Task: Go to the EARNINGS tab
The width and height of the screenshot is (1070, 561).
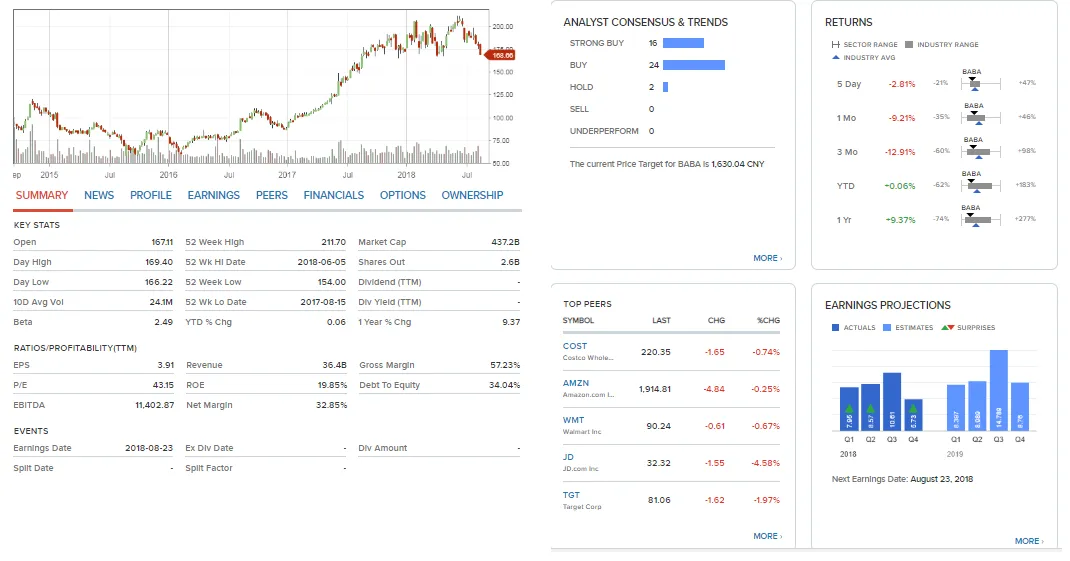Action: pyautogui.click(x=214, y=195)
